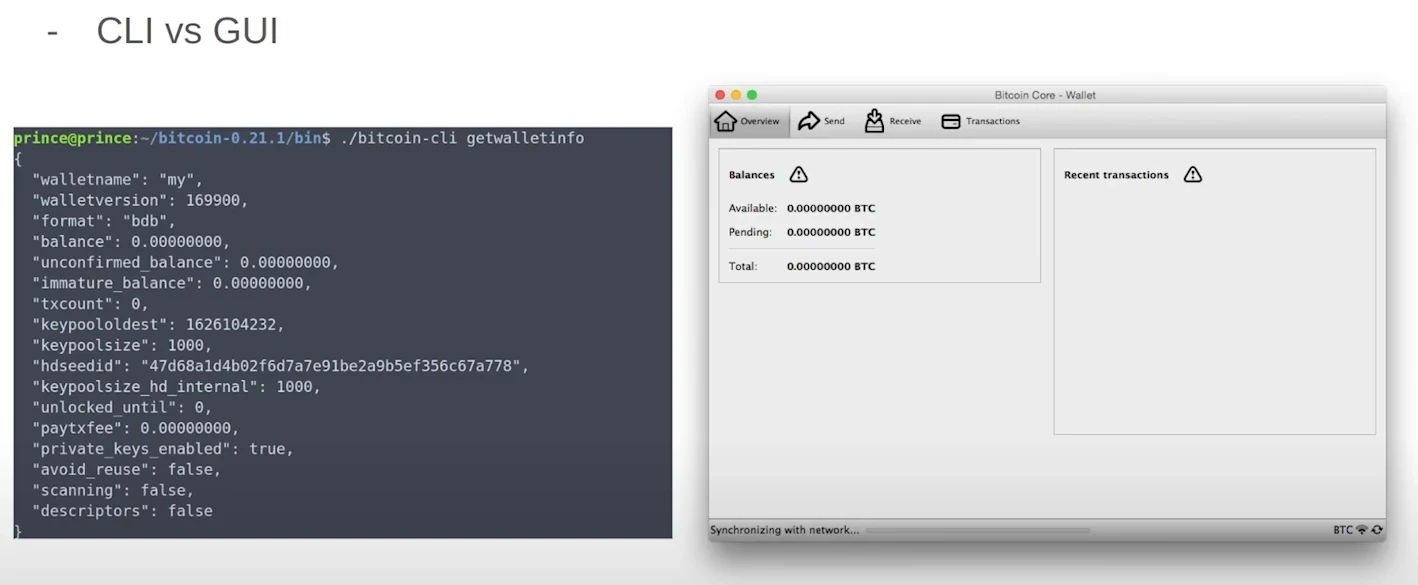
Task: Click the Synchronizing with network status text
Action: click(x=784, y=530)
